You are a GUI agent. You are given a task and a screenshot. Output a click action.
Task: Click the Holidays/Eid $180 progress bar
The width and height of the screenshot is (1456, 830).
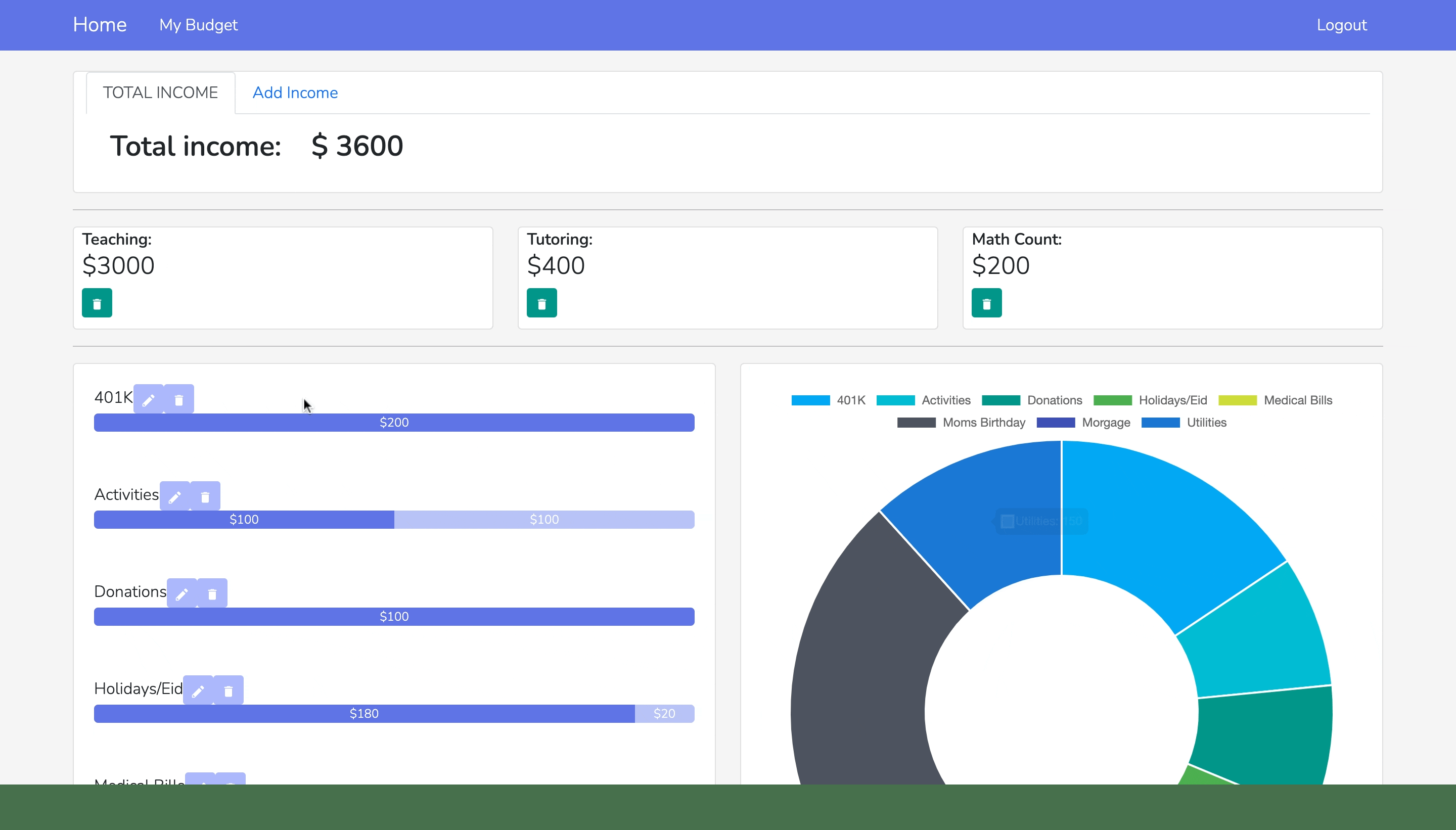[x=363, y=713]
